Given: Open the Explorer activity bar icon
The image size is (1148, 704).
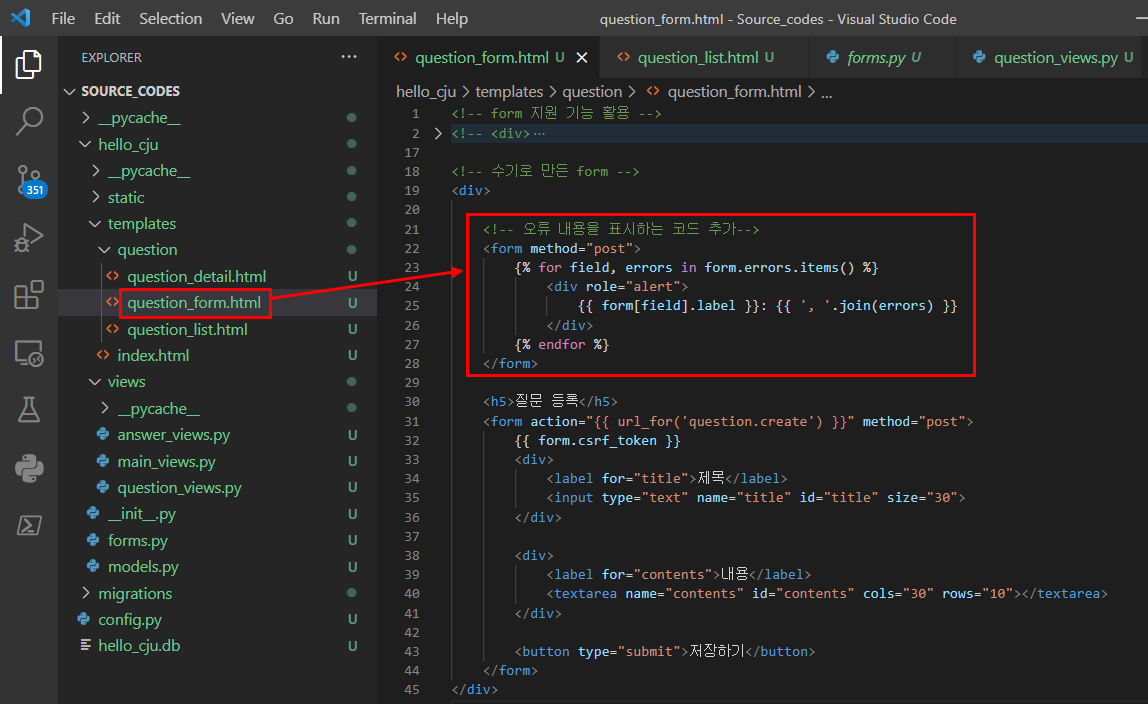Looking at the screenshot, I should [29, 64].
